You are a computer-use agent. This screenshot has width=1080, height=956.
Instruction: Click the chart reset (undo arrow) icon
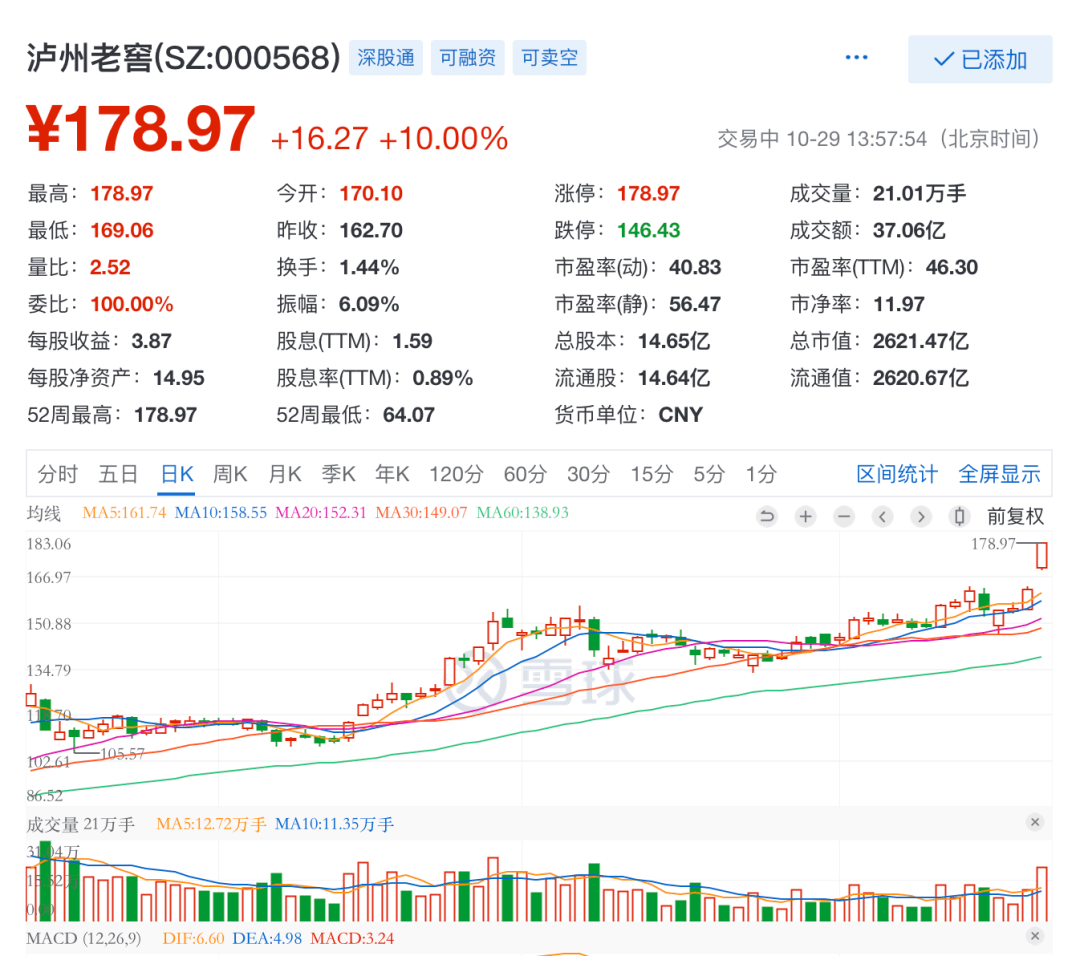click(767, 517)
